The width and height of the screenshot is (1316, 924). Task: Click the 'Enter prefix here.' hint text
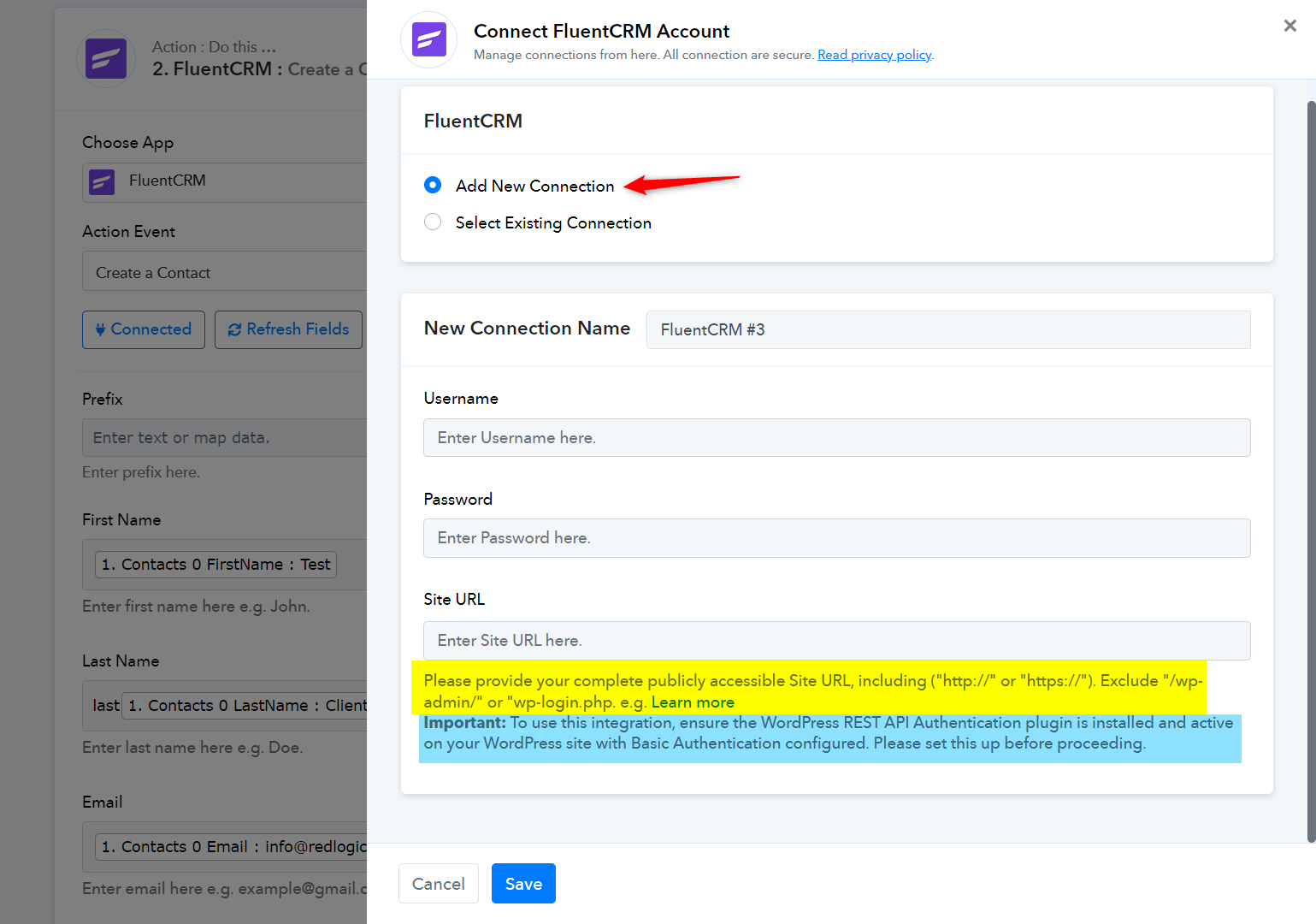click(x=141, y=472)
